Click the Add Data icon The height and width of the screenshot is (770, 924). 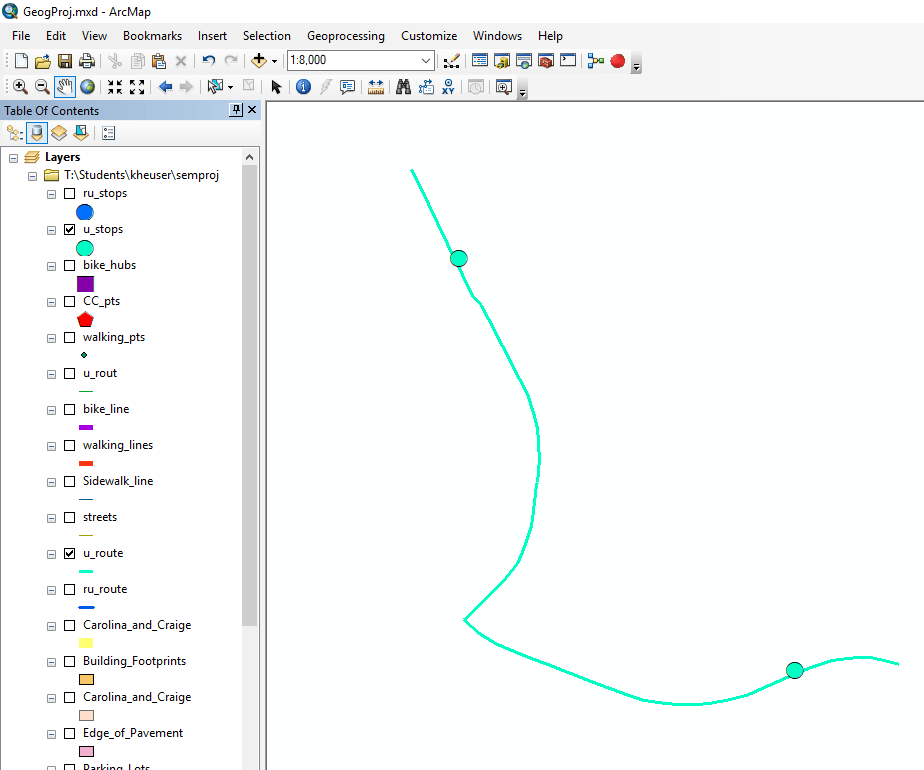259,60
